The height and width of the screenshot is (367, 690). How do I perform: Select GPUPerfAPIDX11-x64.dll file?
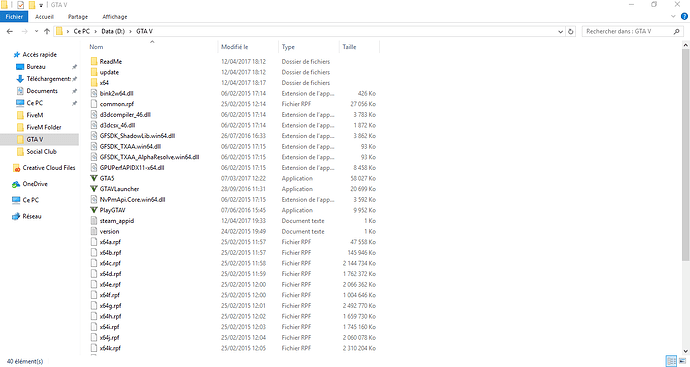tap(132, 168)
